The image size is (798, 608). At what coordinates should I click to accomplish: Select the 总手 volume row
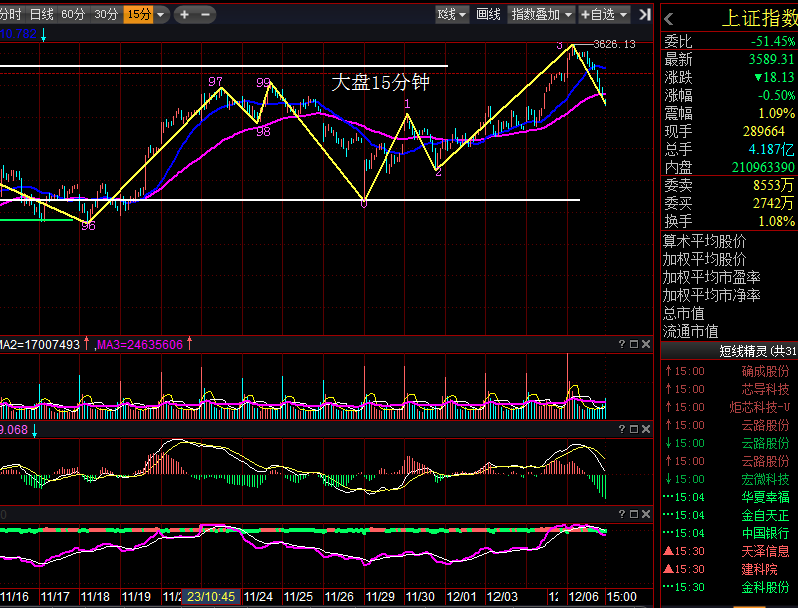pyautogui.click(x=729, y=149)
